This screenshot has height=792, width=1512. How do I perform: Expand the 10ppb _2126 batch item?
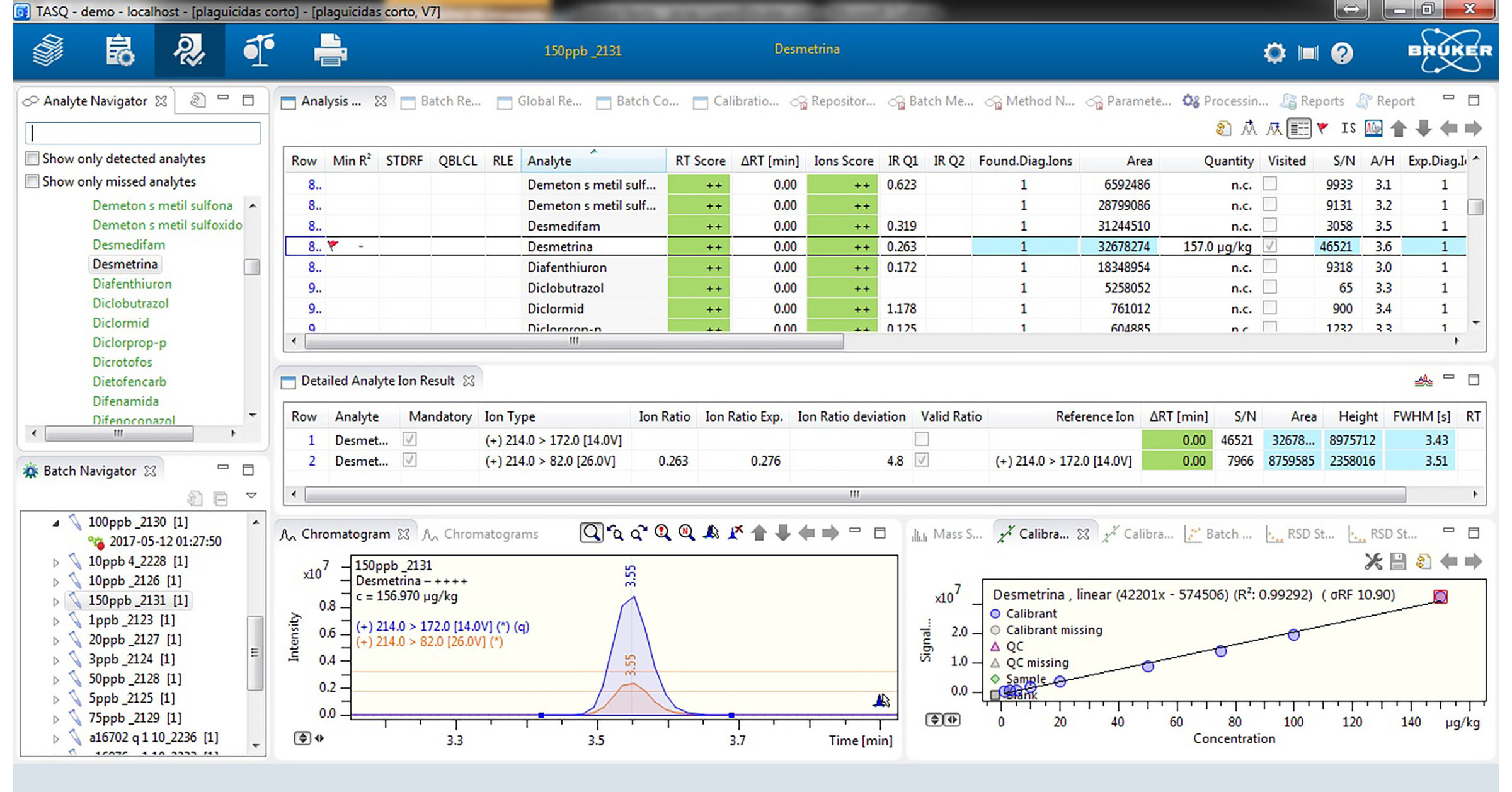click(55, 581)
